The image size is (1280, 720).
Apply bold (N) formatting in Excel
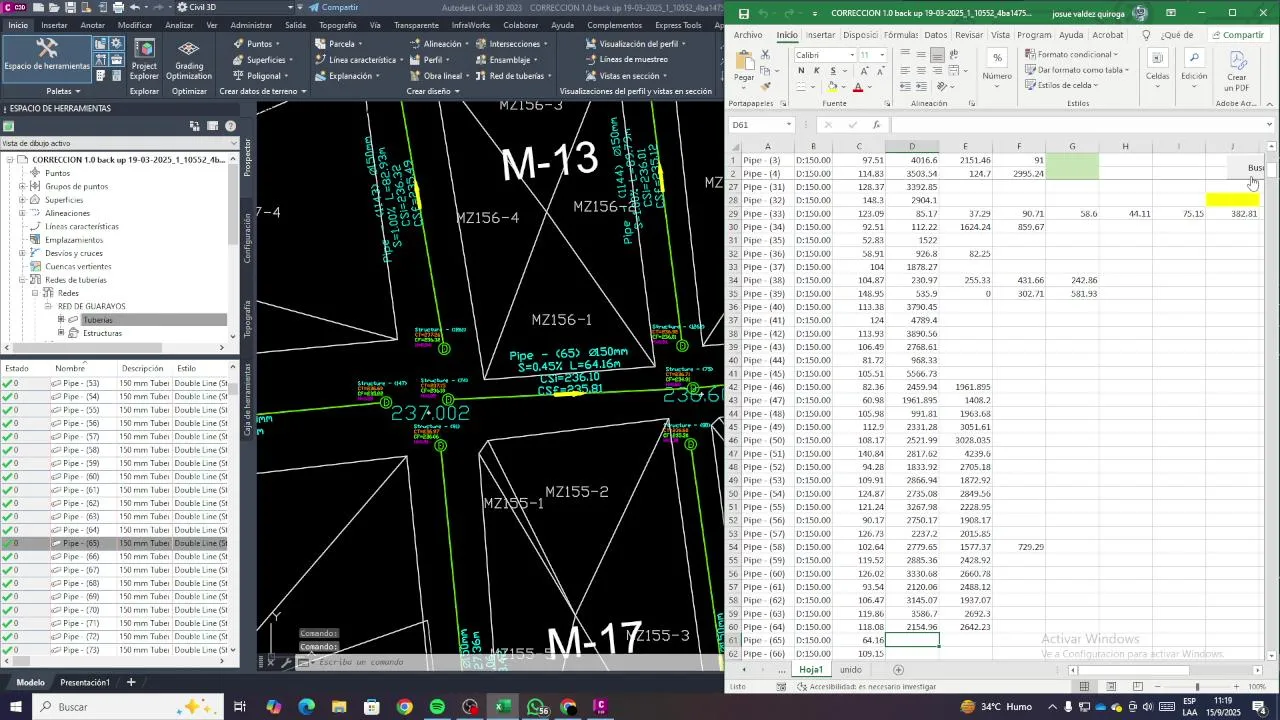[802, 71]
